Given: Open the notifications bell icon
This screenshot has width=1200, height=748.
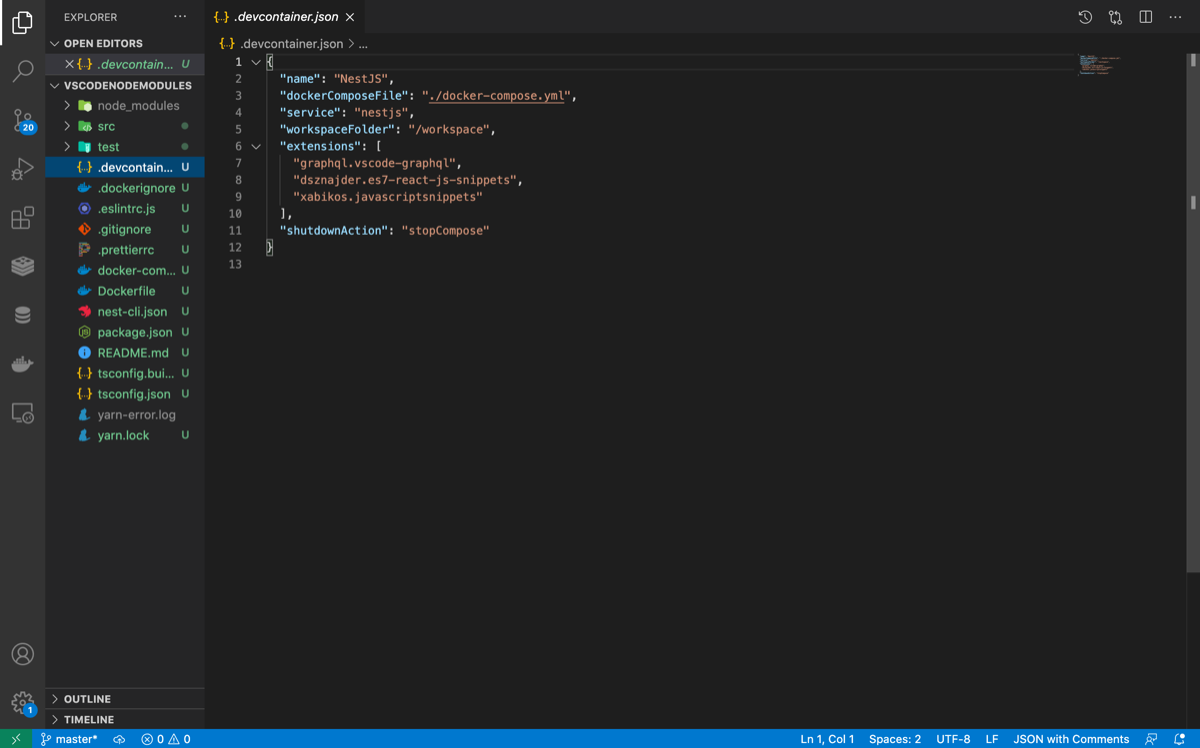Looking at the screenshot, I should (x=1180, y=739).
